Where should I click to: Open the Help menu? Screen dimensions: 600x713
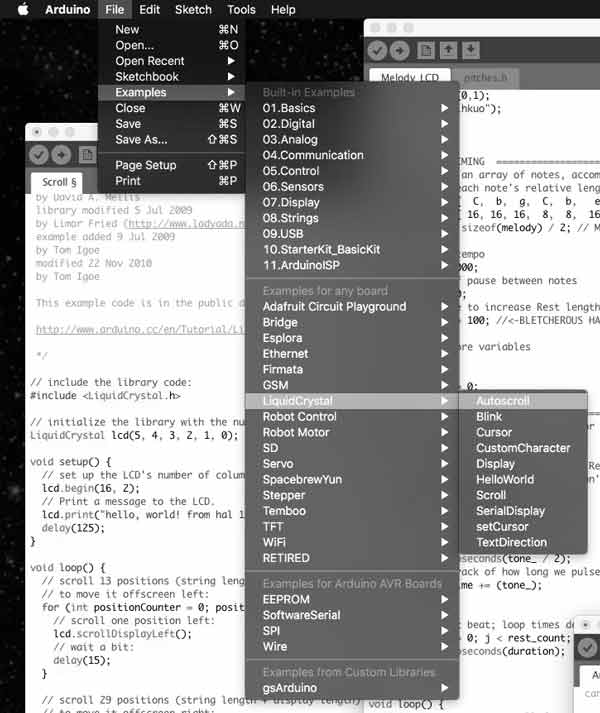283,10
